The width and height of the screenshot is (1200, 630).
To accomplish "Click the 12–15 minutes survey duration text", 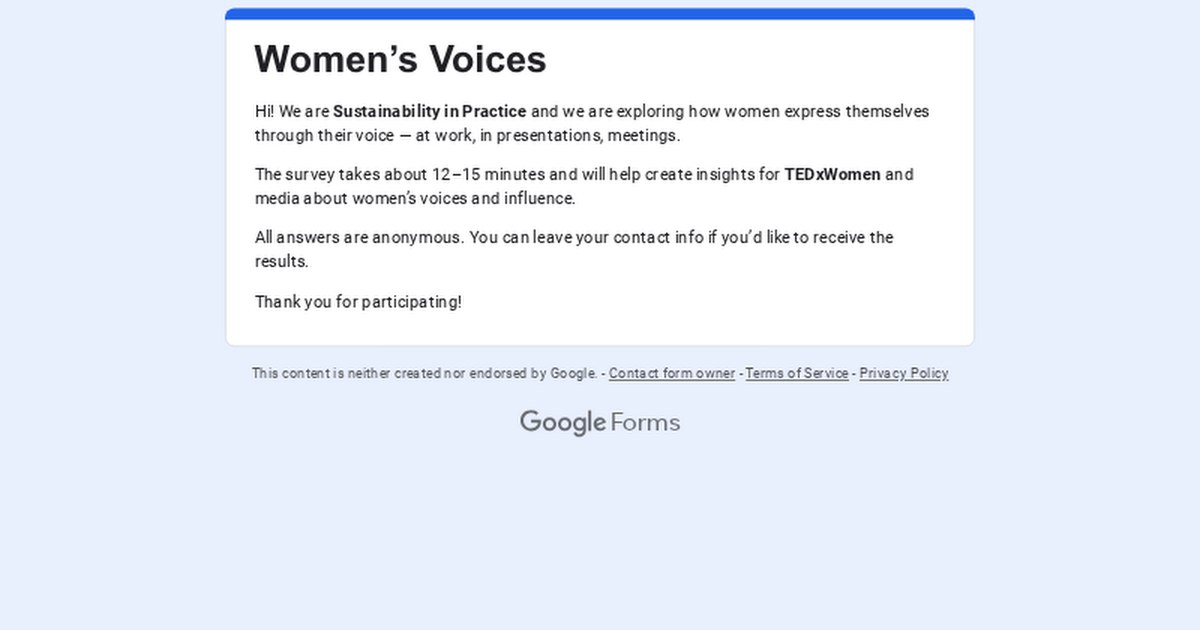I will pyautogui.click(x=489, y=174).
